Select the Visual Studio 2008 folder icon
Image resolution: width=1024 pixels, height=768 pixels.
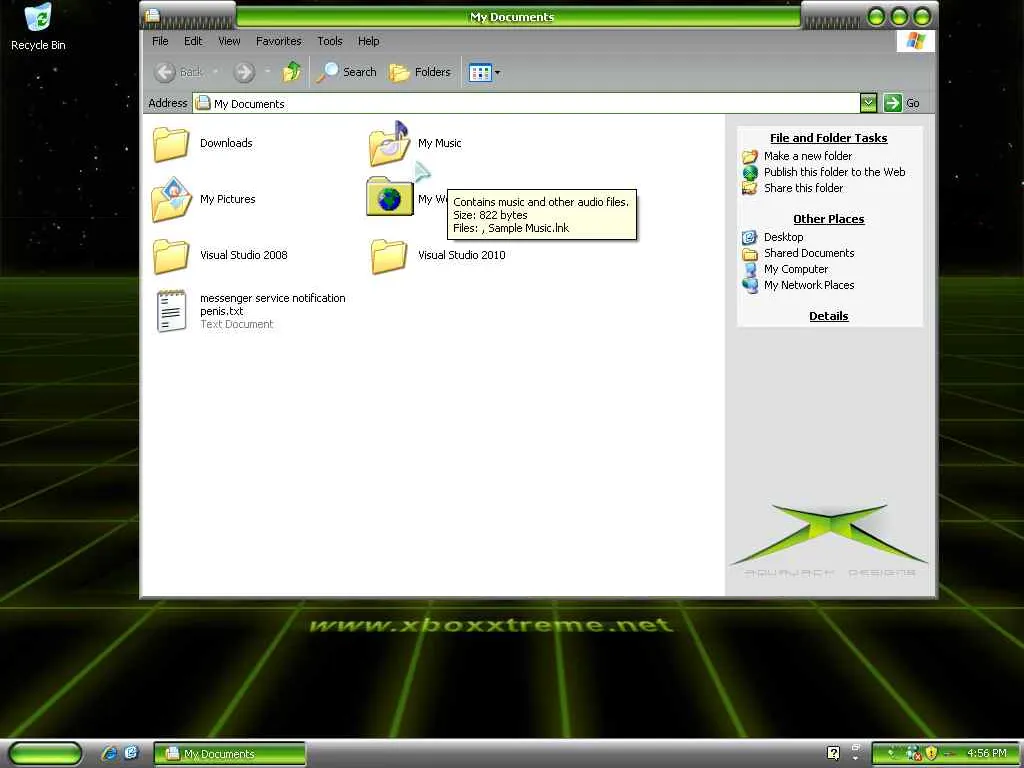(170, 255)
